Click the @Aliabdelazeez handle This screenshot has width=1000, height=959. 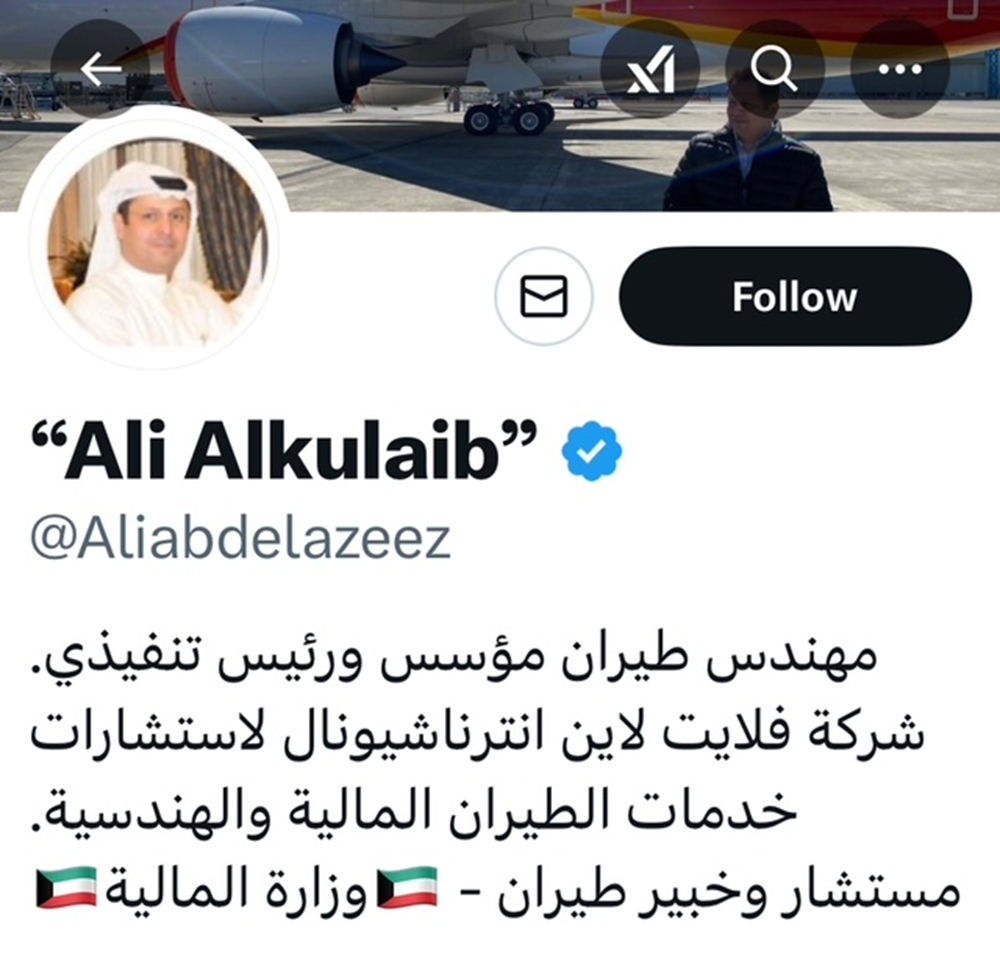point(241,540)
